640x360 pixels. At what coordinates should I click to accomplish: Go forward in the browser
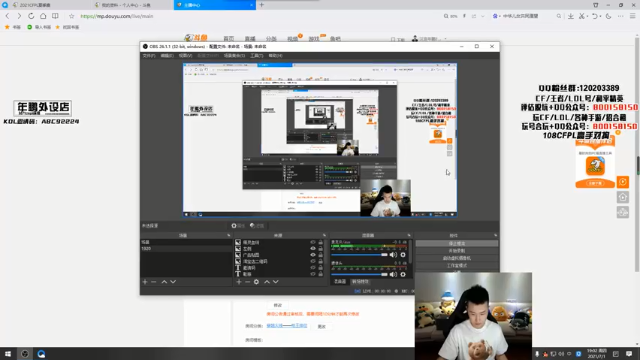click(x=19, y=16)
